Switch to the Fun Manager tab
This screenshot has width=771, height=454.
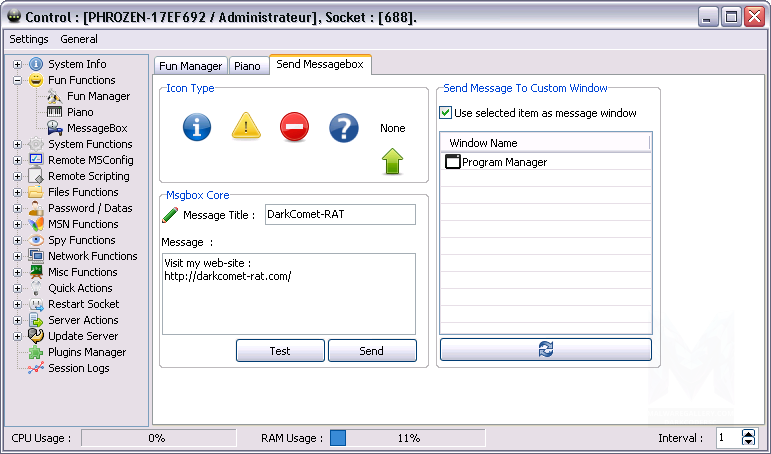[189, 66]
